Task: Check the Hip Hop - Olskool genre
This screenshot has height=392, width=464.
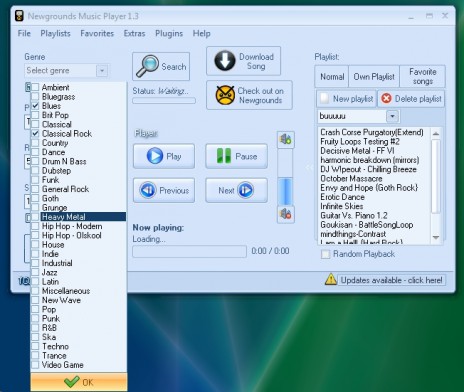Action: coord(35,235)
